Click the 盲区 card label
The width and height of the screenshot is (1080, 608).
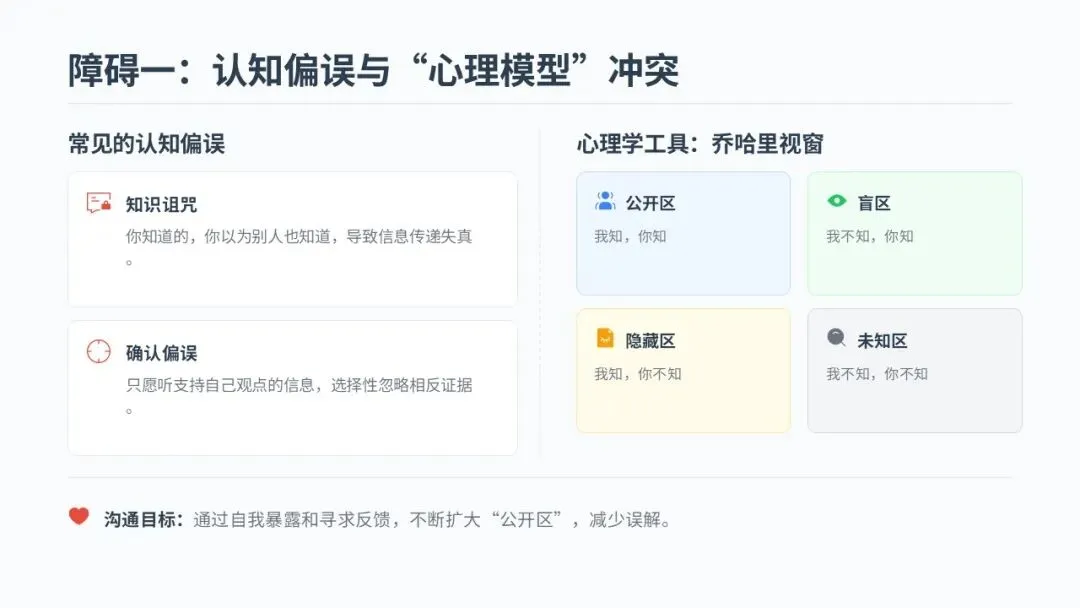coord(874,203)
